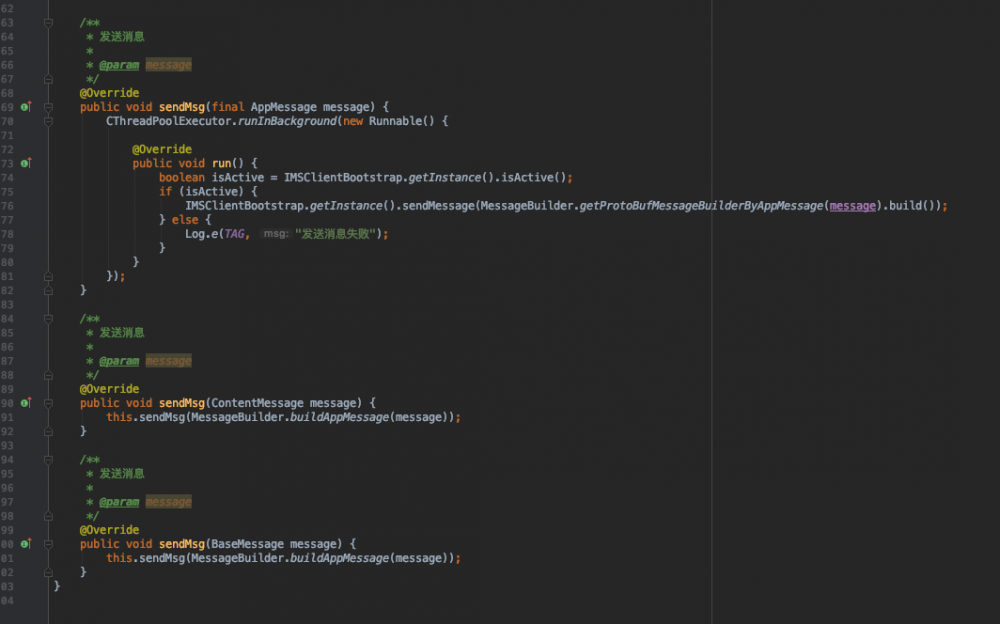Click buildAppMessage call on line 91
Screen dimensions: 1000x624
339,417
